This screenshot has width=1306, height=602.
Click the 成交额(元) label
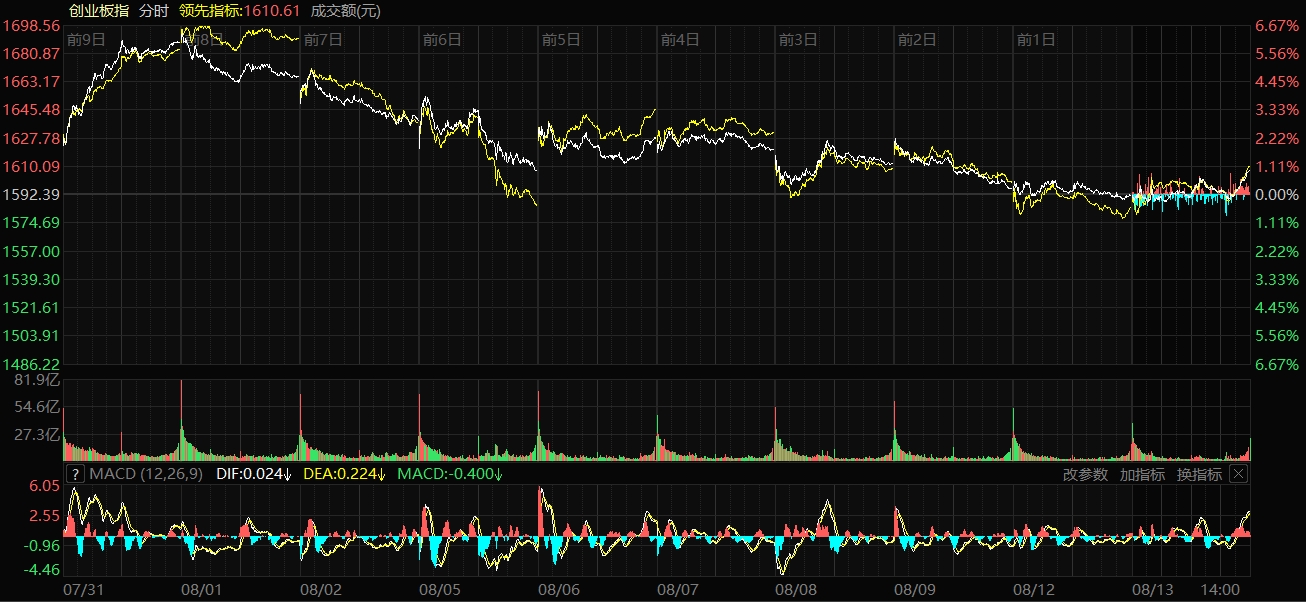pyautogui.click(x=346, y=10)
